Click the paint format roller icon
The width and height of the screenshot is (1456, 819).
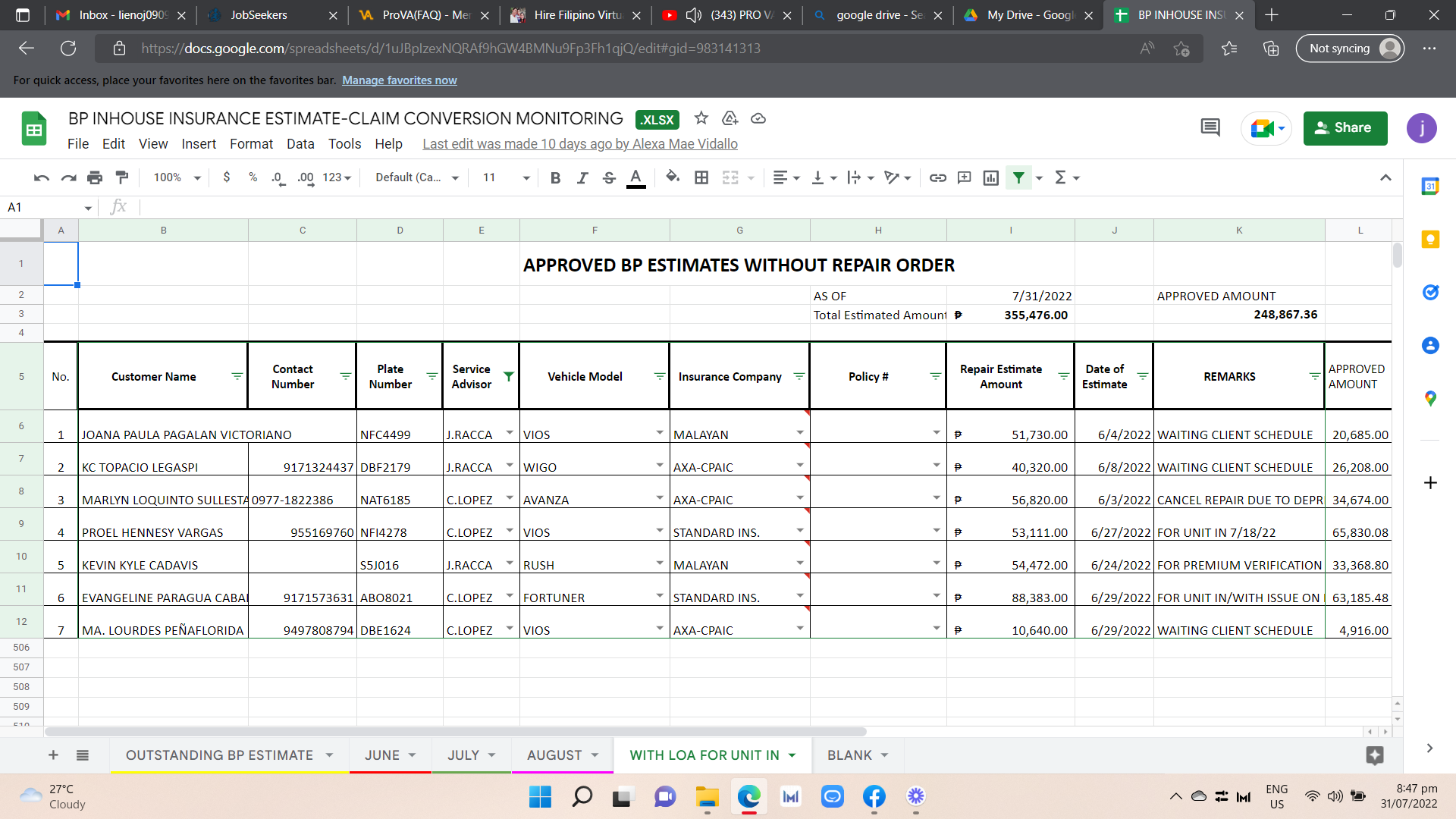[x=122, y=177]
